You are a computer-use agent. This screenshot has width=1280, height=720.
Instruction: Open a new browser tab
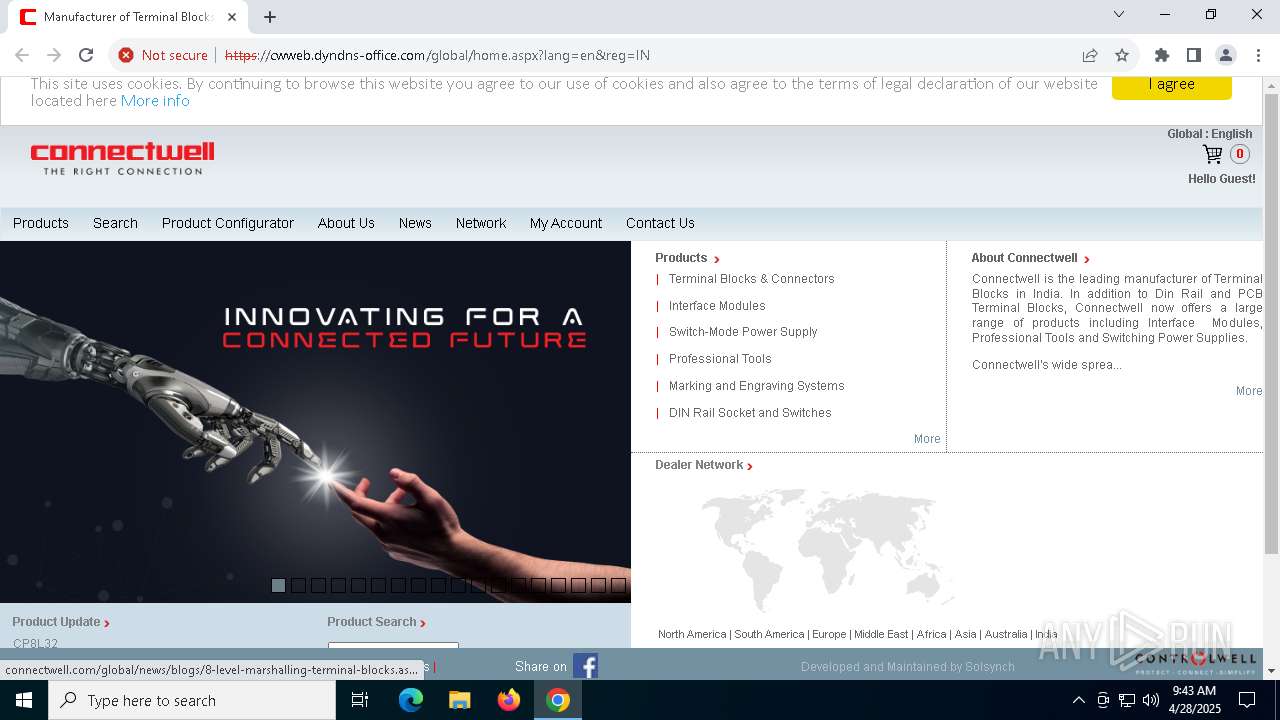[270, 17]
